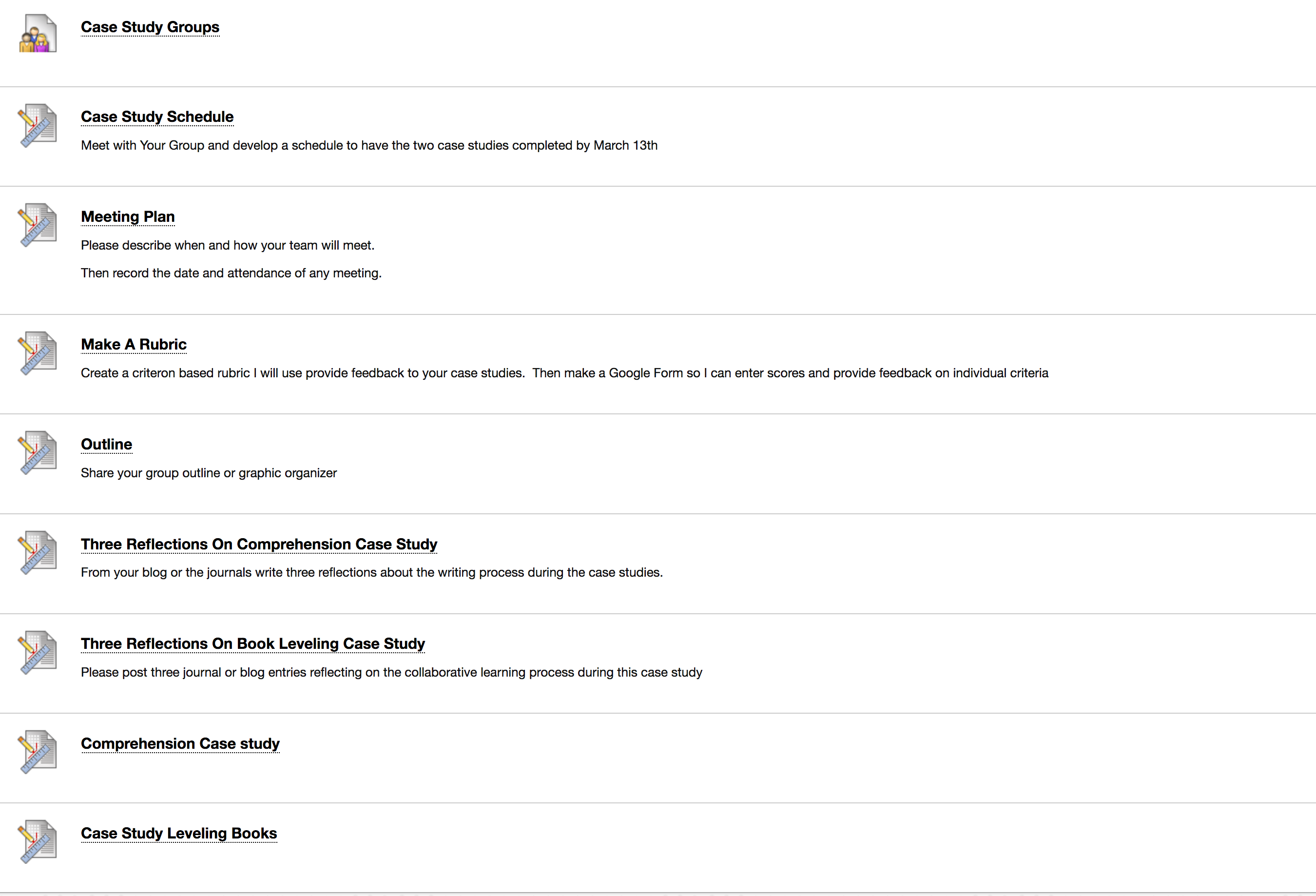
Task: Open the Comprehension Case study link
Action: pyautogui.click(x=180, y=743)
